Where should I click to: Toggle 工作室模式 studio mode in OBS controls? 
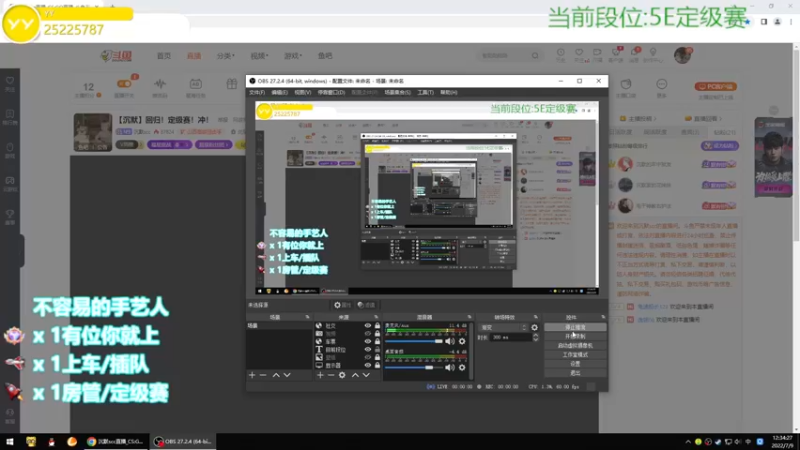pyautogui.click(x=575, y=355)
